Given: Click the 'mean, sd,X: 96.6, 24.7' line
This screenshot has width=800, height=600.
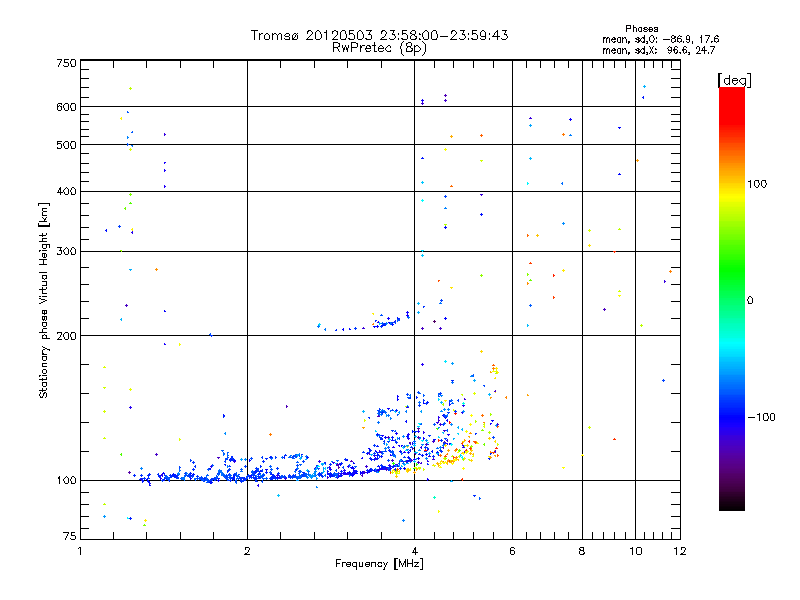Looking at the screenshot, I should (x=659, y=50).
